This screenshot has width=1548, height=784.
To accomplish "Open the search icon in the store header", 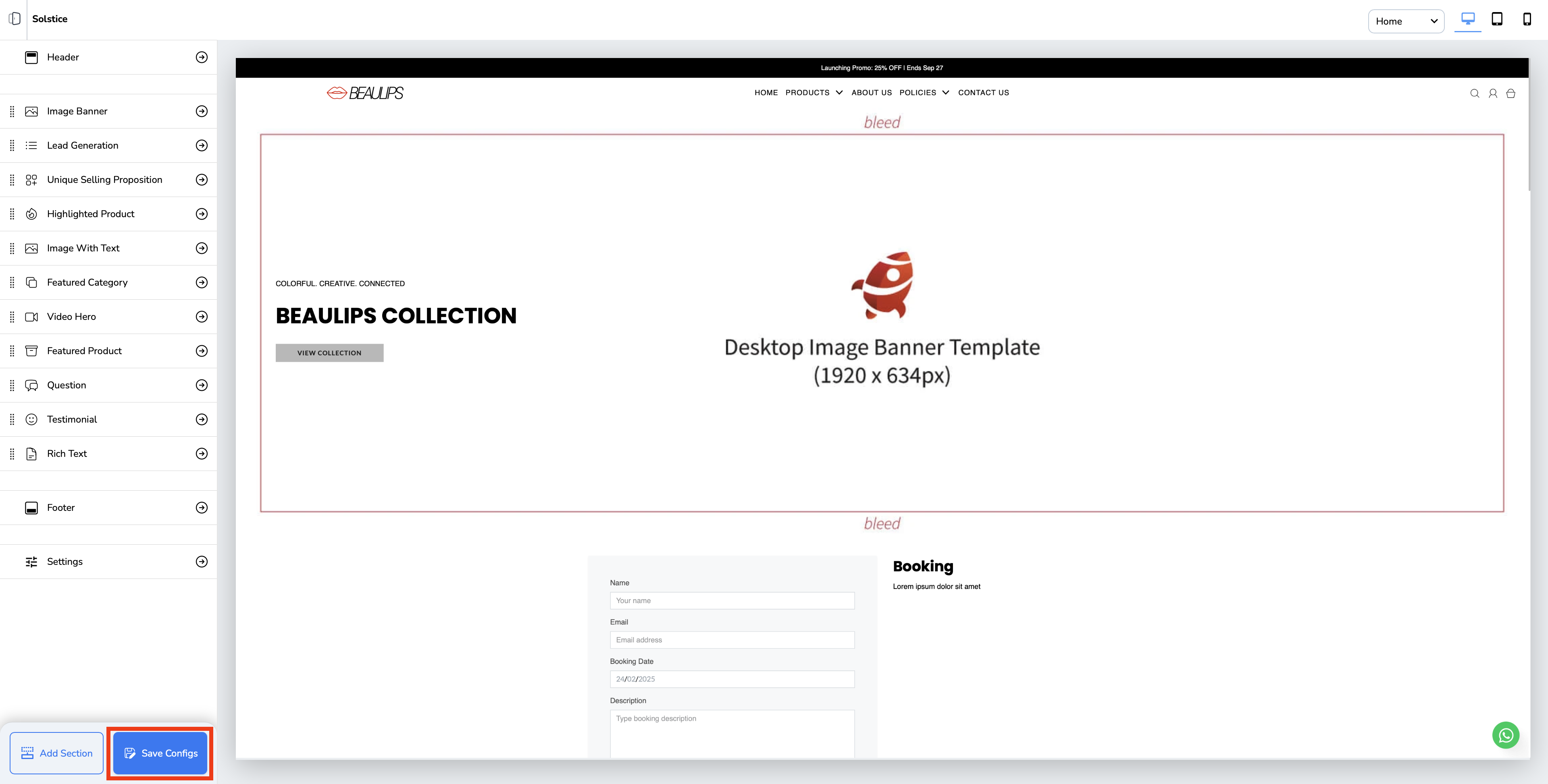I will [x=1475, y=93].
